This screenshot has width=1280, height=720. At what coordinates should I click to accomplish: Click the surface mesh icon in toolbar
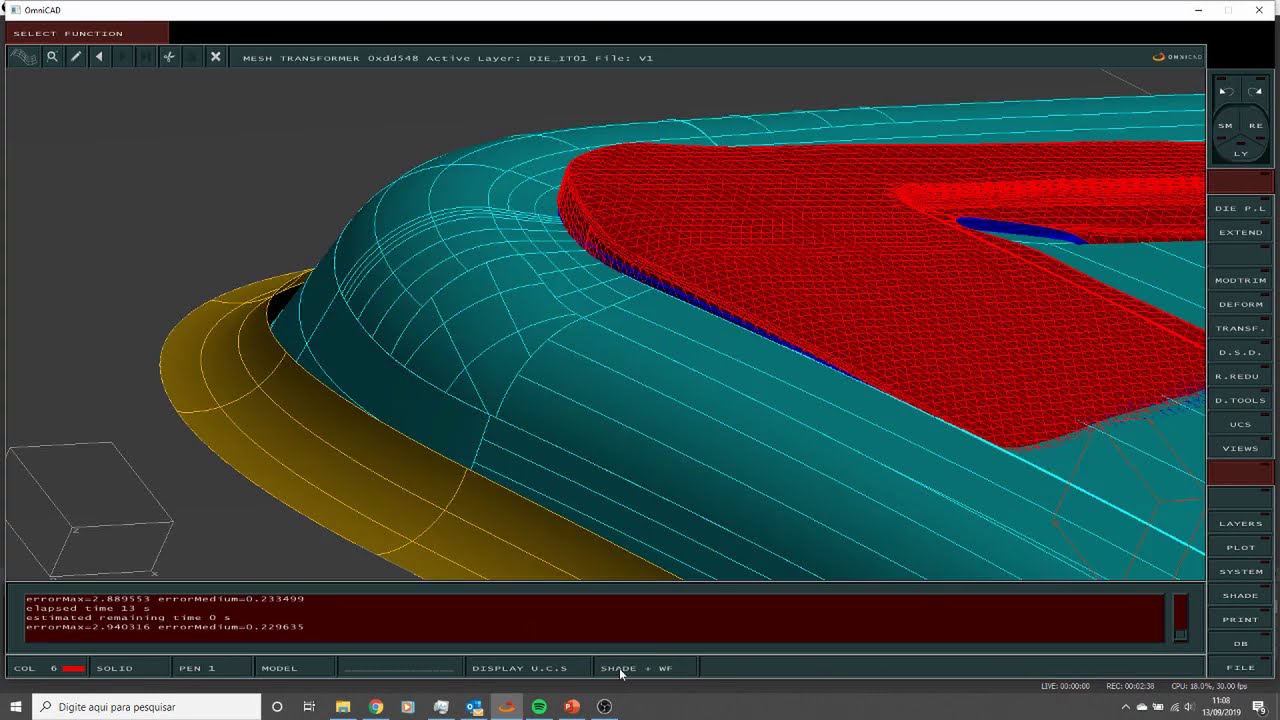click(24, 57)
